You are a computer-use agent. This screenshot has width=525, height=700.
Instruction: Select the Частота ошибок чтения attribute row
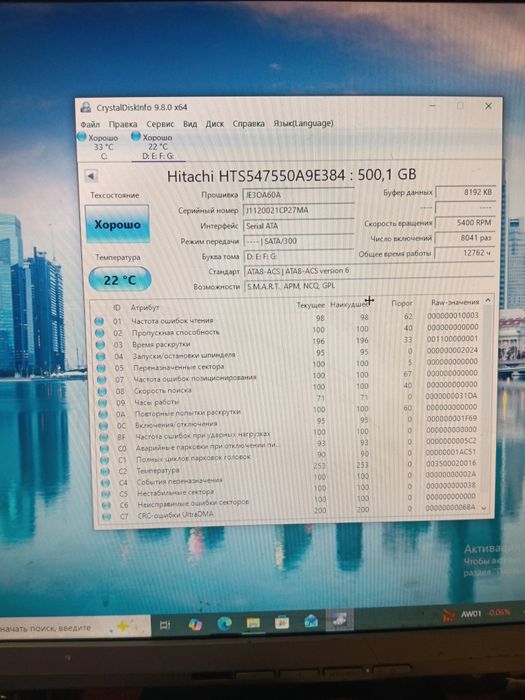click(x=286, y=318)
